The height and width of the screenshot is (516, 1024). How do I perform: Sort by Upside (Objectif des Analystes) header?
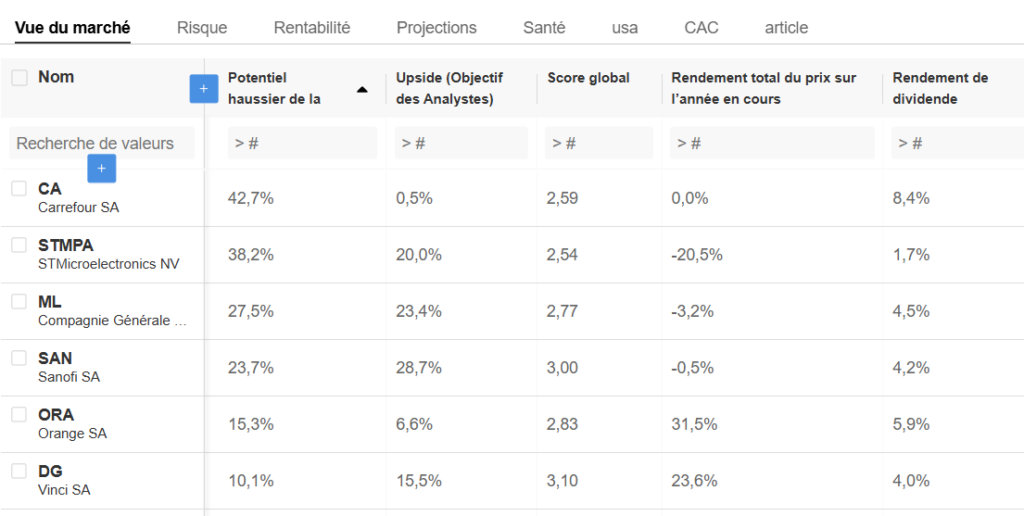[450, 88]
